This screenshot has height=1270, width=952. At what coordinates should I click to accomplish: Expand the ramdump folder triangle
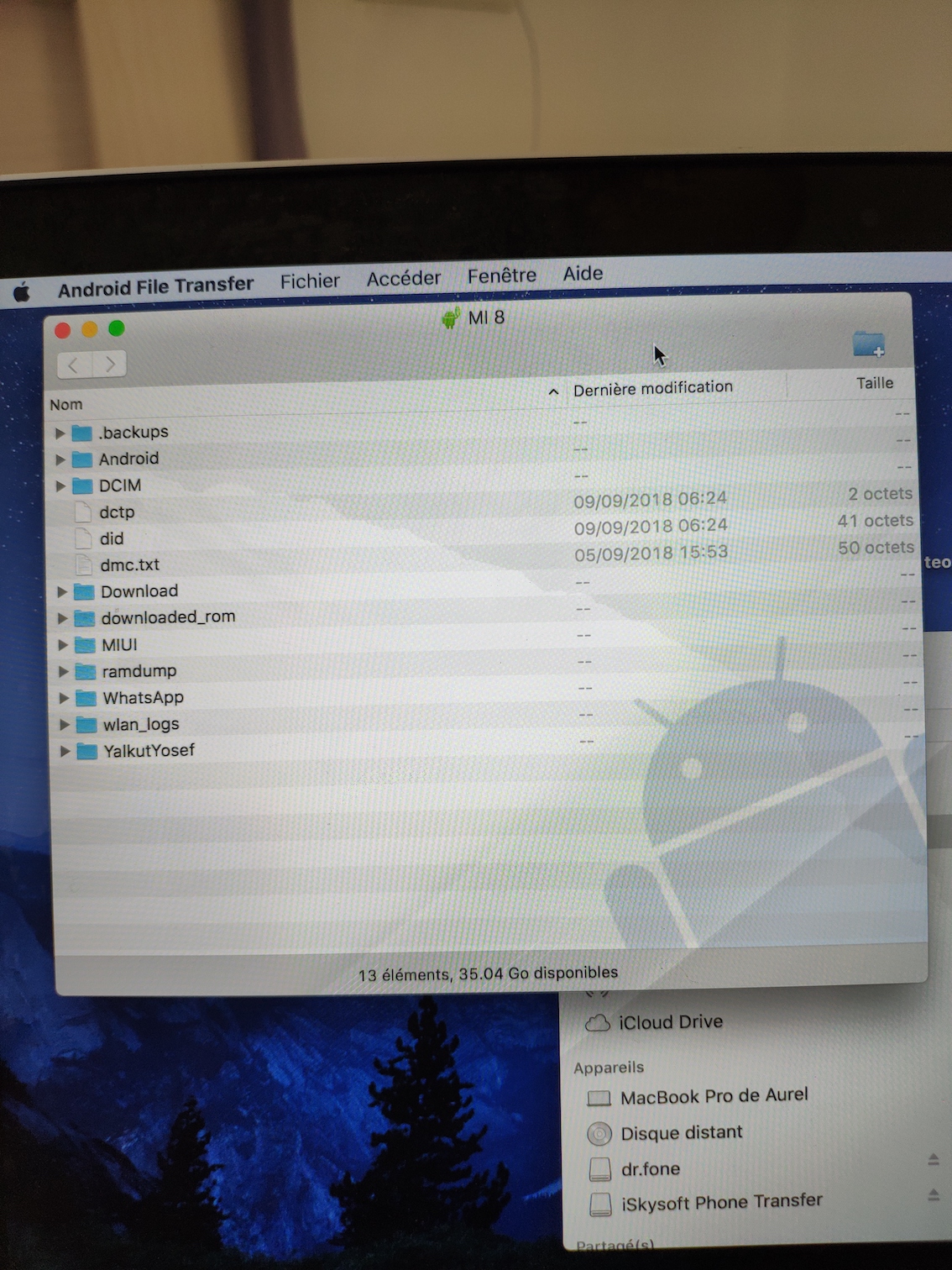pos(64,672)
